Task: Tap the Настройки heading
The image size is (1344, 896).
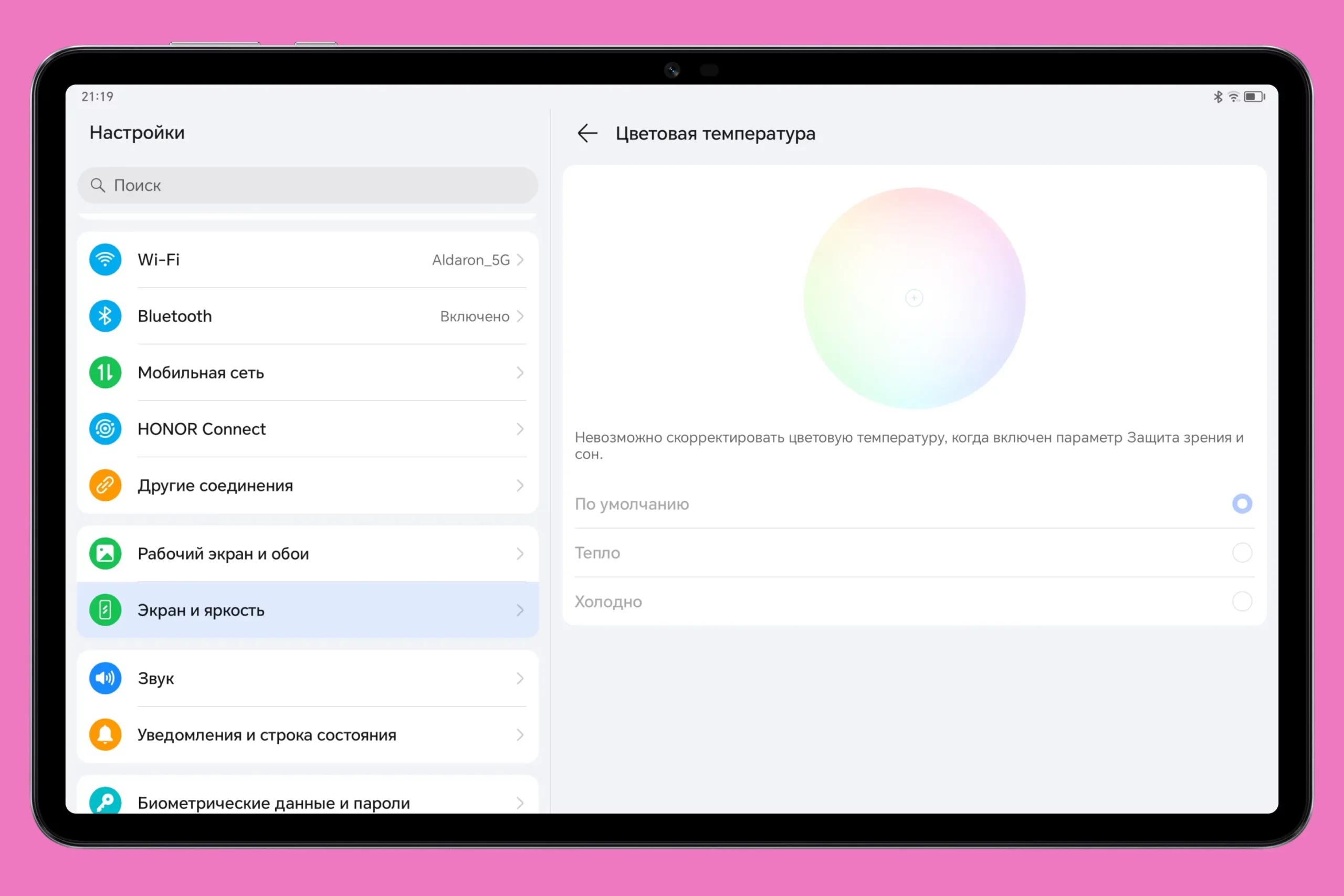Action: pyautogui.click(x=137, y=133)
